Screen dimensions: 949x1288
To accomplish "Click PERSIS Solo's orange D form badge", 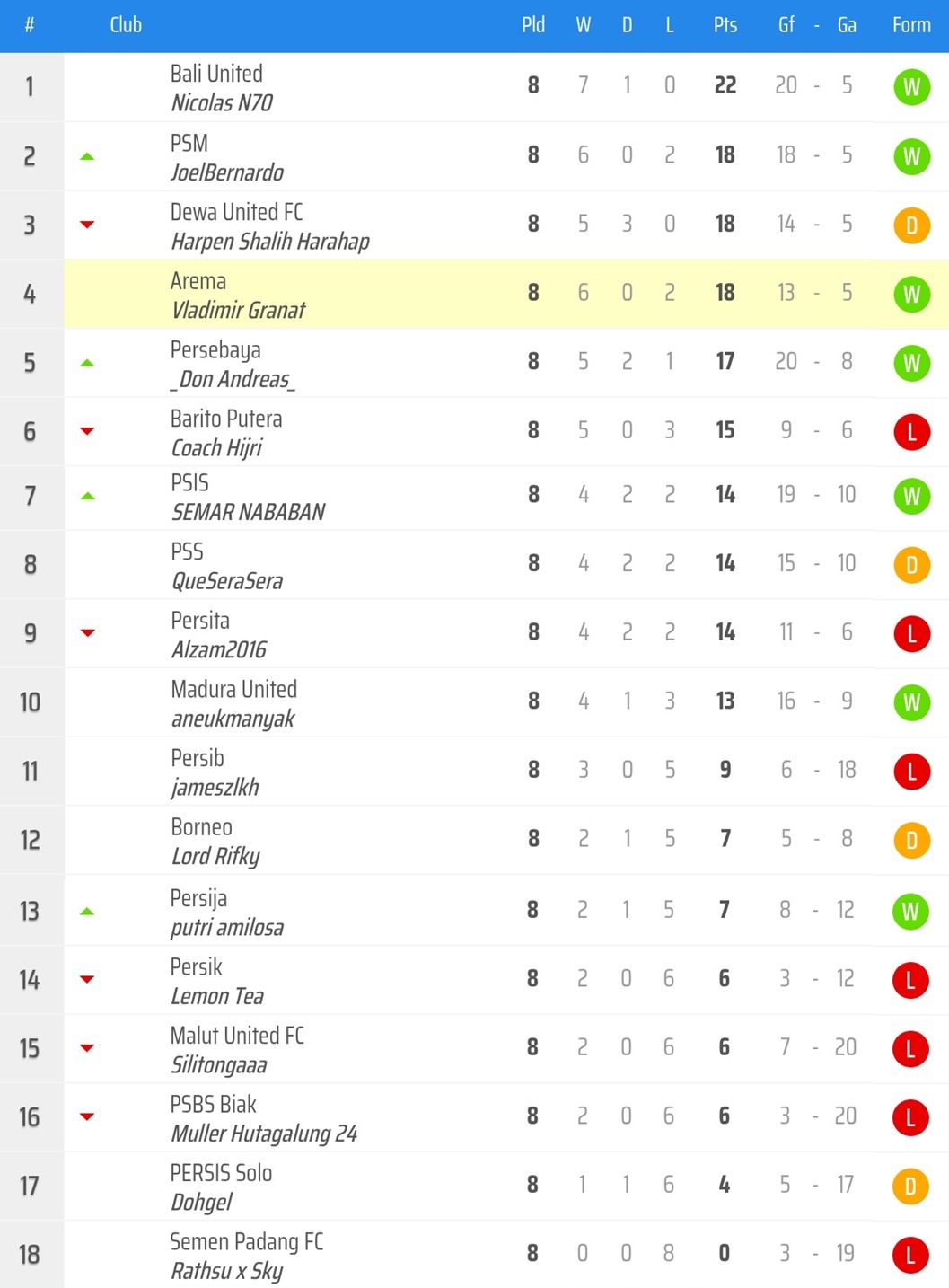I will (910, 1187).
